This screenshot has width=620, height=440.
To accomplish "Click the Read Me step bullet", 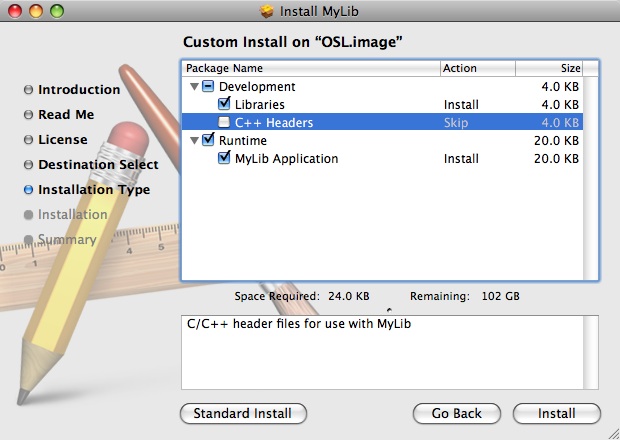I will 28,115.
